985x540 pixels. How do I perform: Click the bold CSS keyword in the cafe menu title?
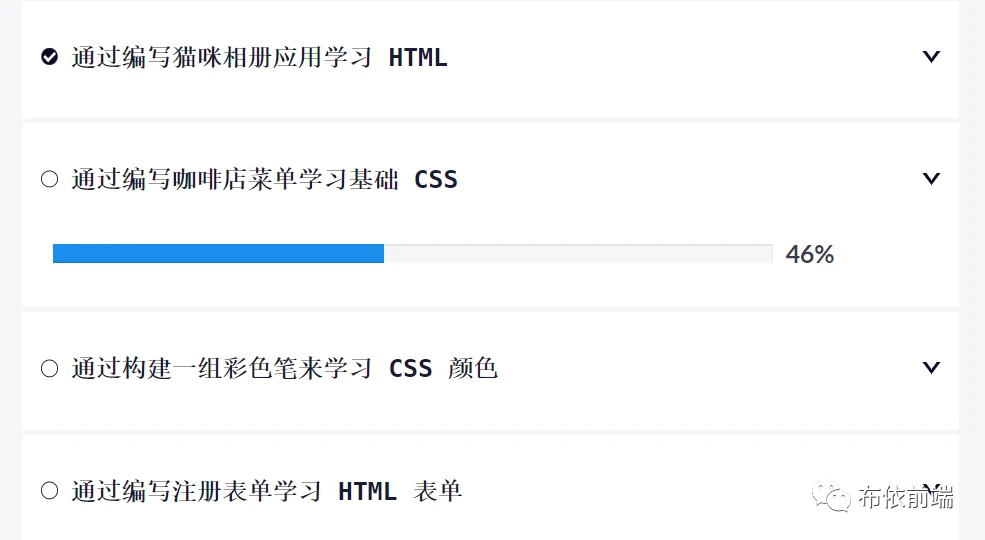tap(436, 180)
